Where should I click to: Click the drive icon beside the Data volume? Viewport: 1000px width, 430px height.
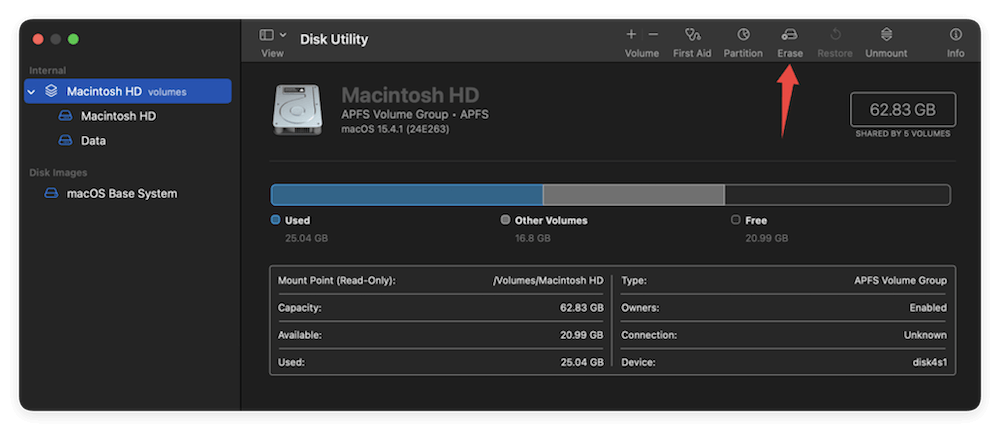(65, 141)
